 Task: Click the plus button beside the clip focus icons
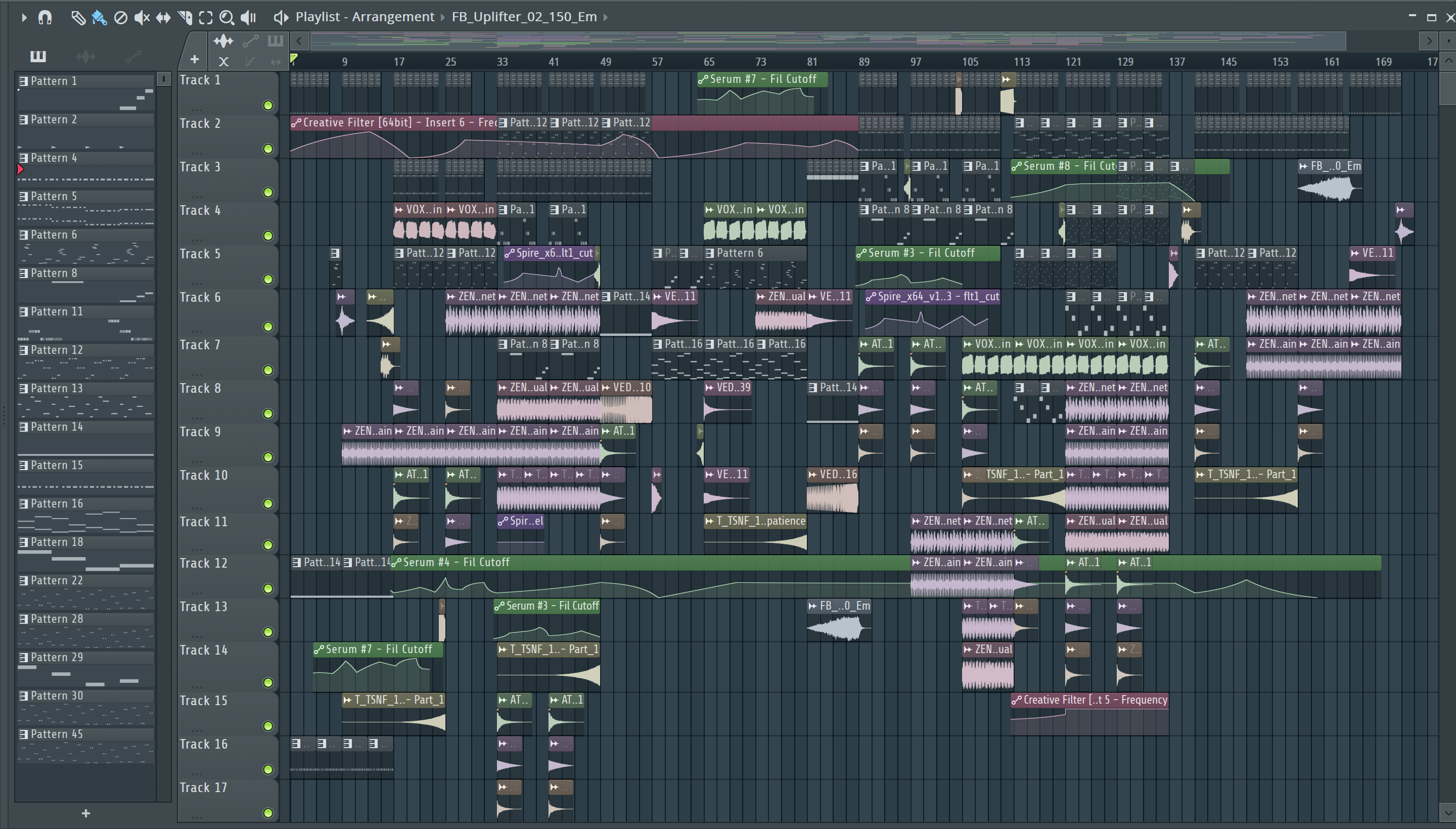[195, 59]
